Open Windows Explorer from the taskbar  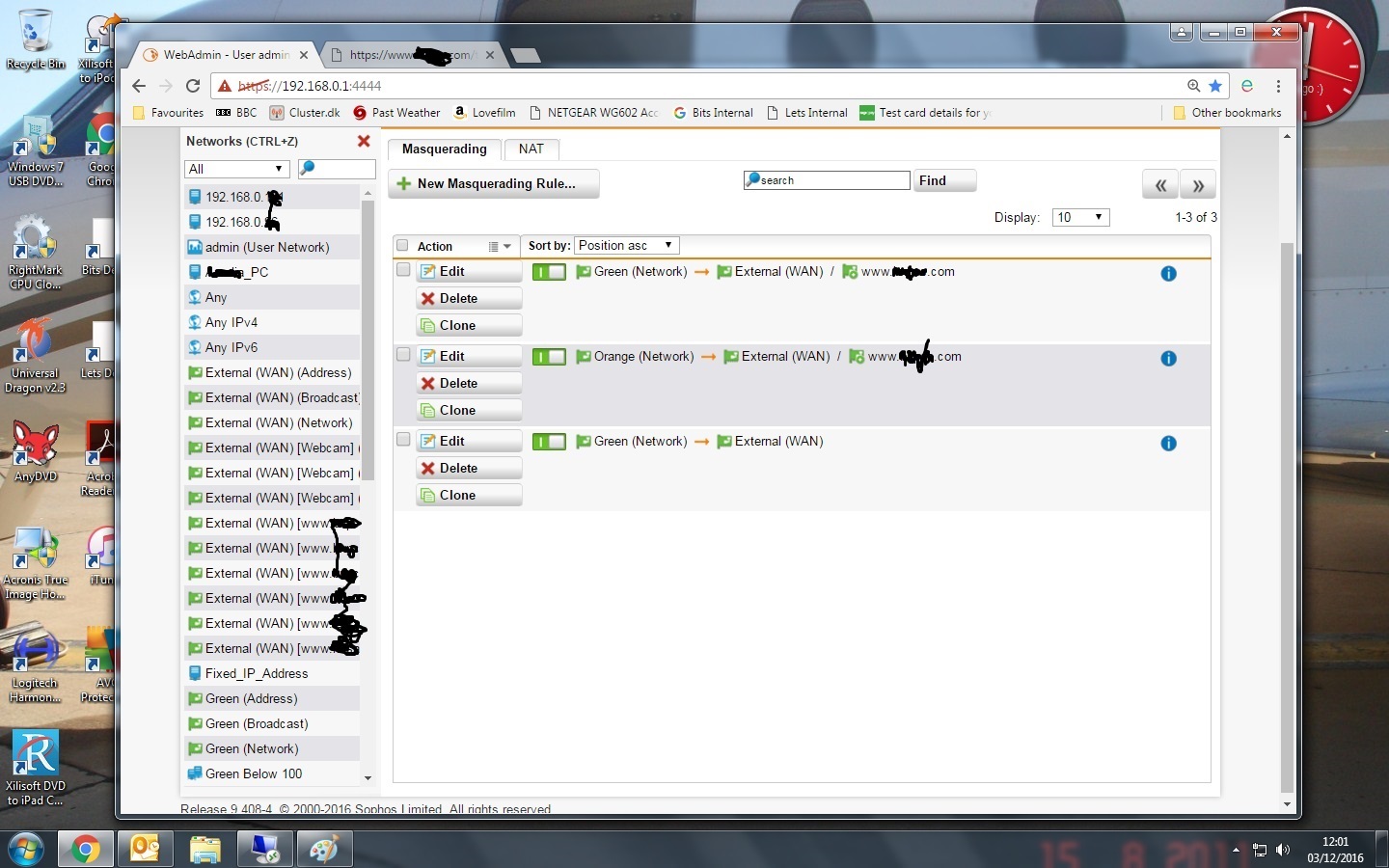[x=204, y=849]
